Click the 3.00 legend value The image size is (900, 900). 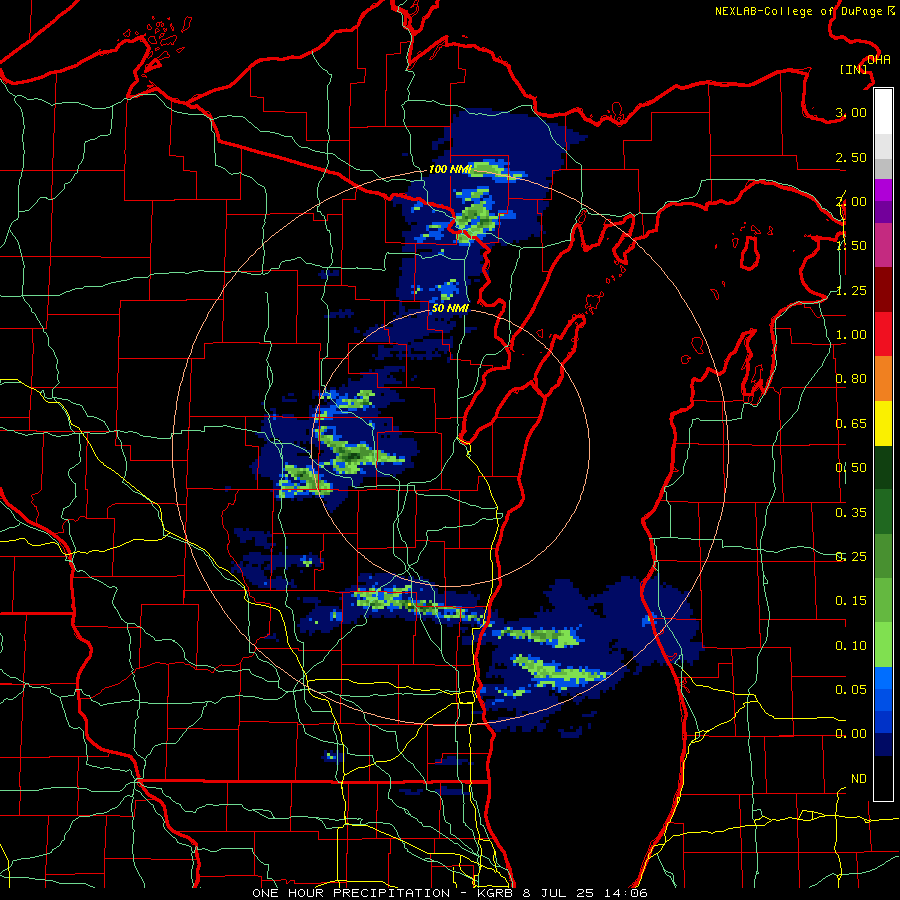pyautogui.click(x=851, y=112)
